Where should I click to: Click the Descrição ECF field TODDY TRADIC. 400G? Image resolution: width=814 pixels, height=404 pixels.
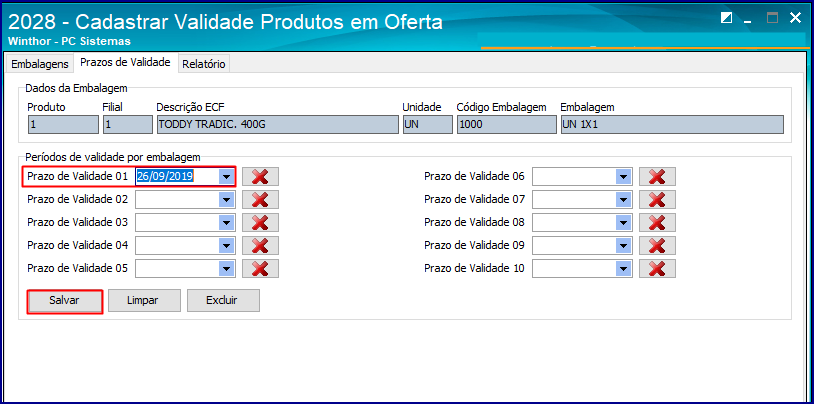click(278, 125)
